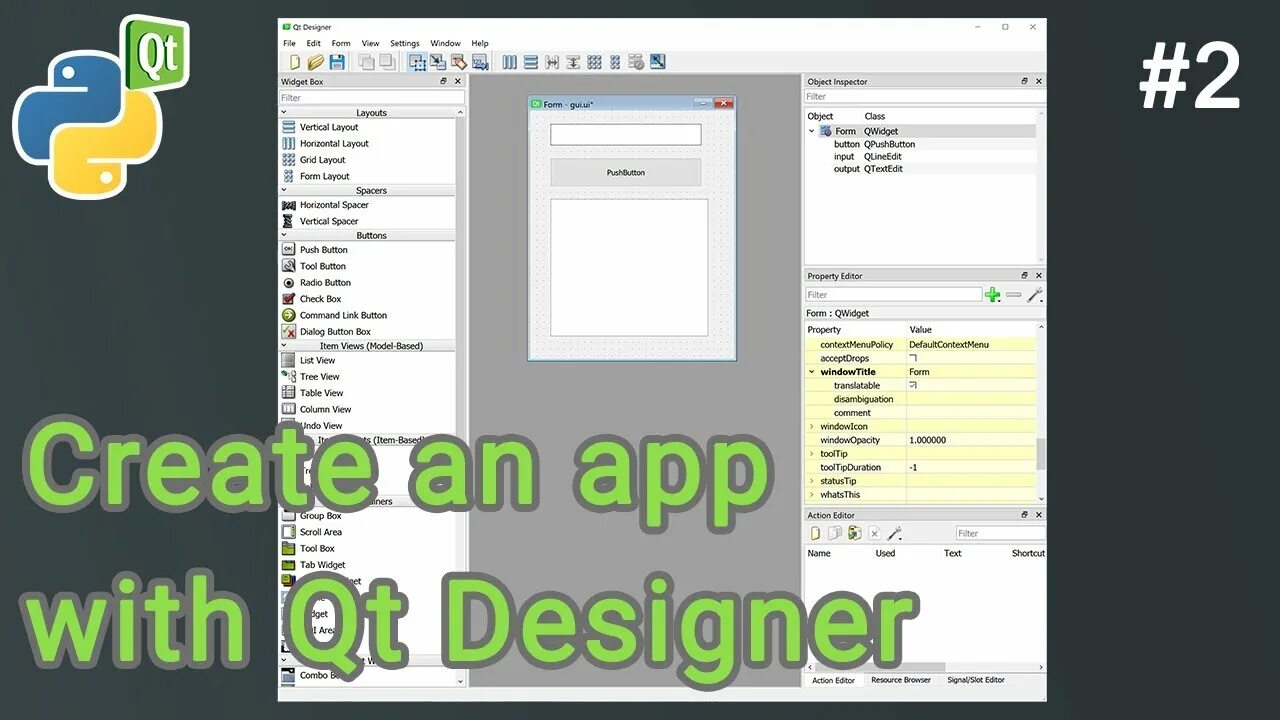Add dynamic property with green plus icon
This screenshot has width=1280, height=720.
tap(992, 295)
